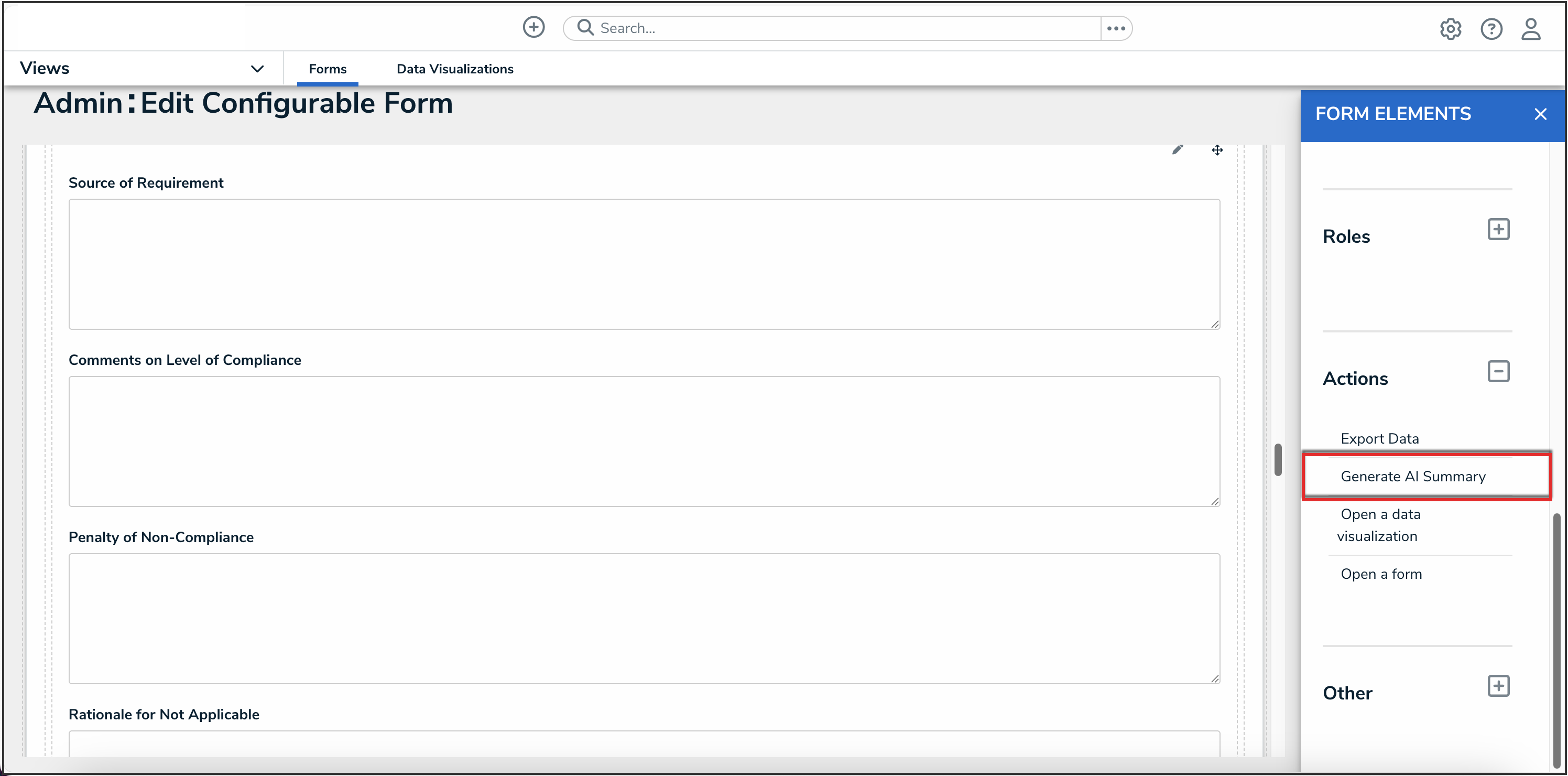Select the Generate AI Summary action

tap(1413, 476)
